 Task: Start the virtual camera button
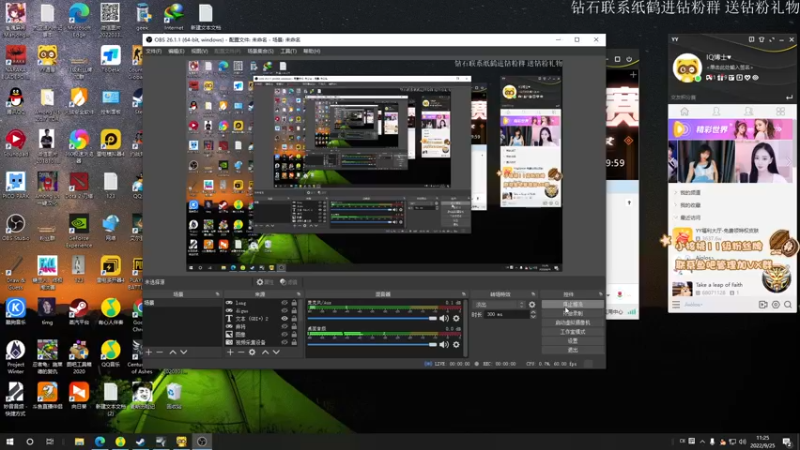(x=572, y=322)
